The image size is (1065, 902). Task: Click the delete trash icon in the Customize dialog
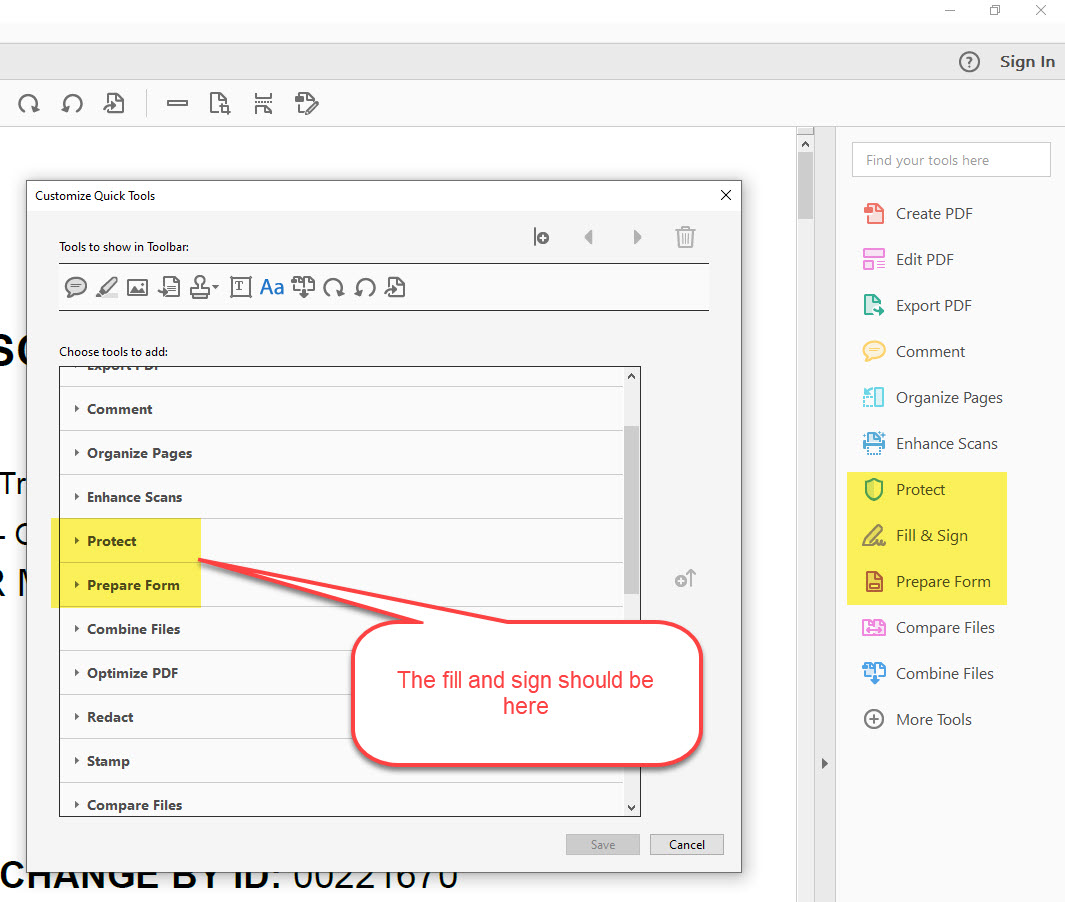[685, 237]
